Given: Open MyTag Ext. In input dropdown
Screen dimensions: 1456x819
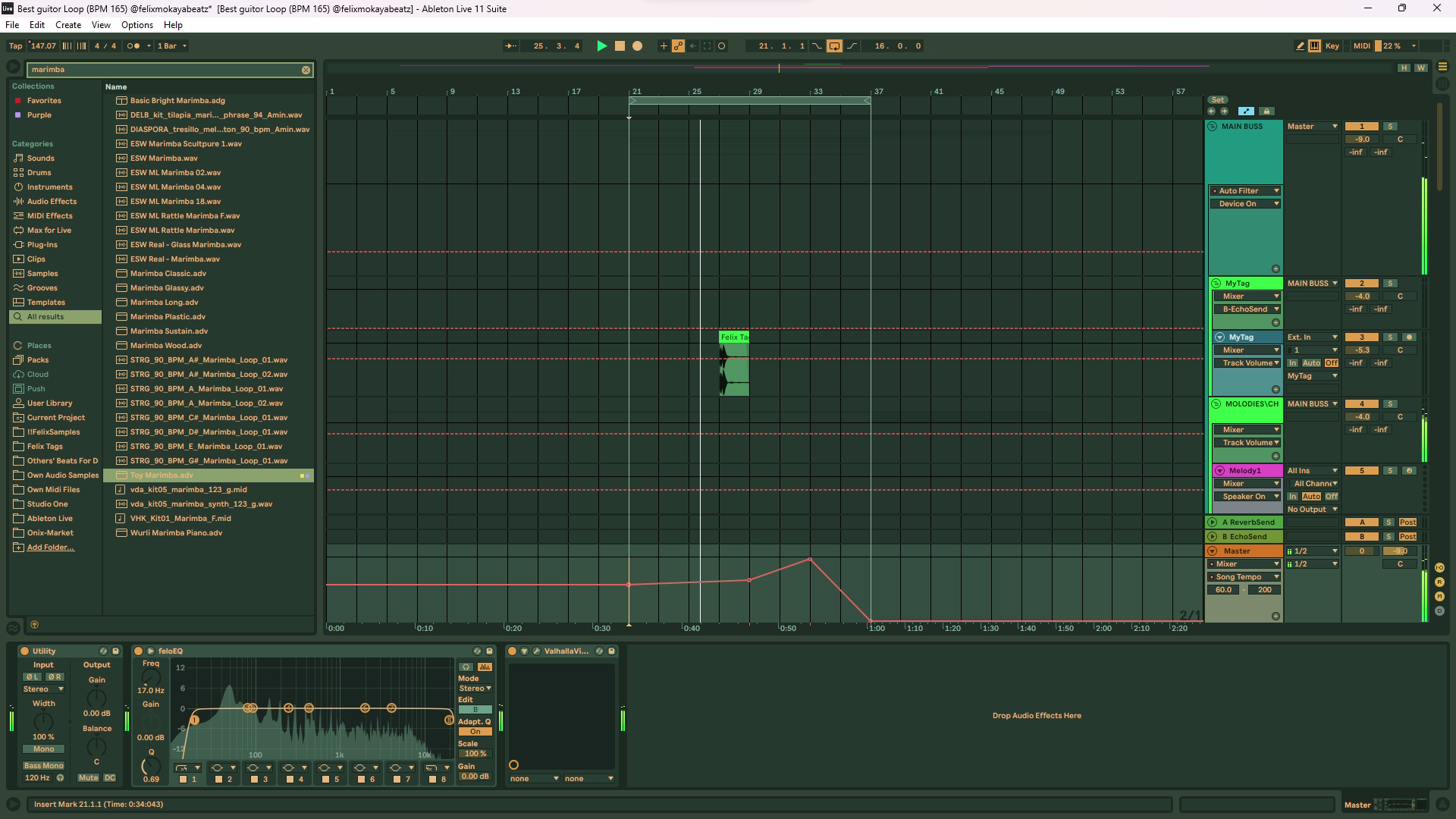Looking at the screenshot, I should (1312, 337).
